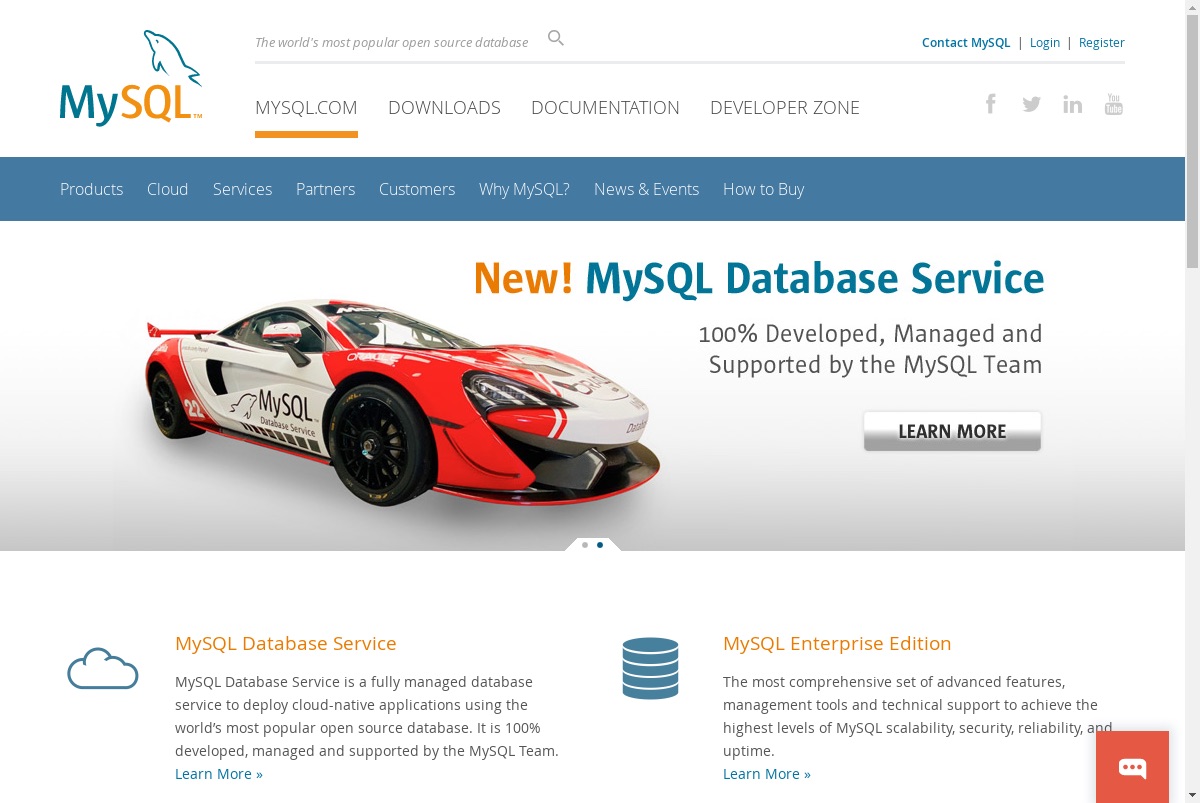The width and height of the screenshot is (1200, 803).
Task: Open the MySQL Twitter icon
Action: pyautogui.click(x=1031, y=104)
